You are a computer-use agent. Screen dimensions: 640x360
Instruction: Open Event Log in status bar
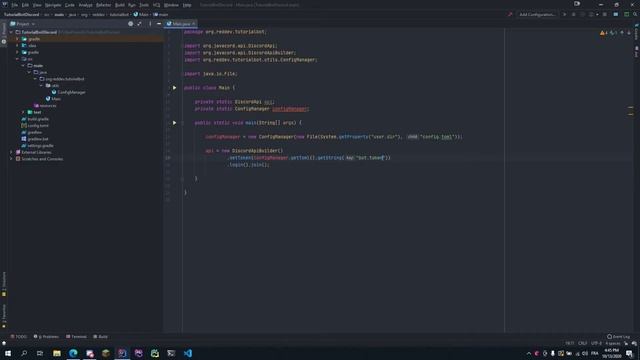tap(618, 337)
